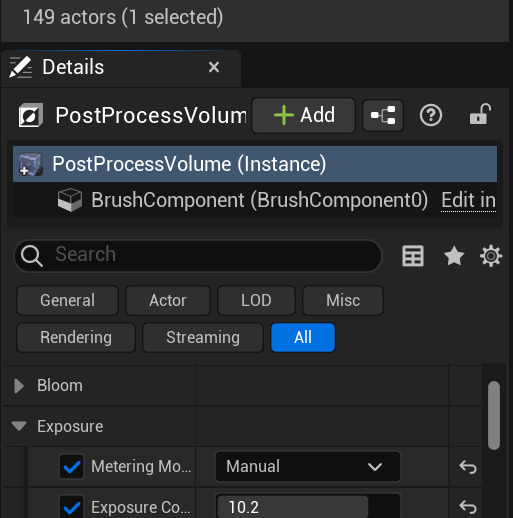Screen dimensions: 513x518
Task: Switch to the Streaming filter tab
Action: click(203, 337)
